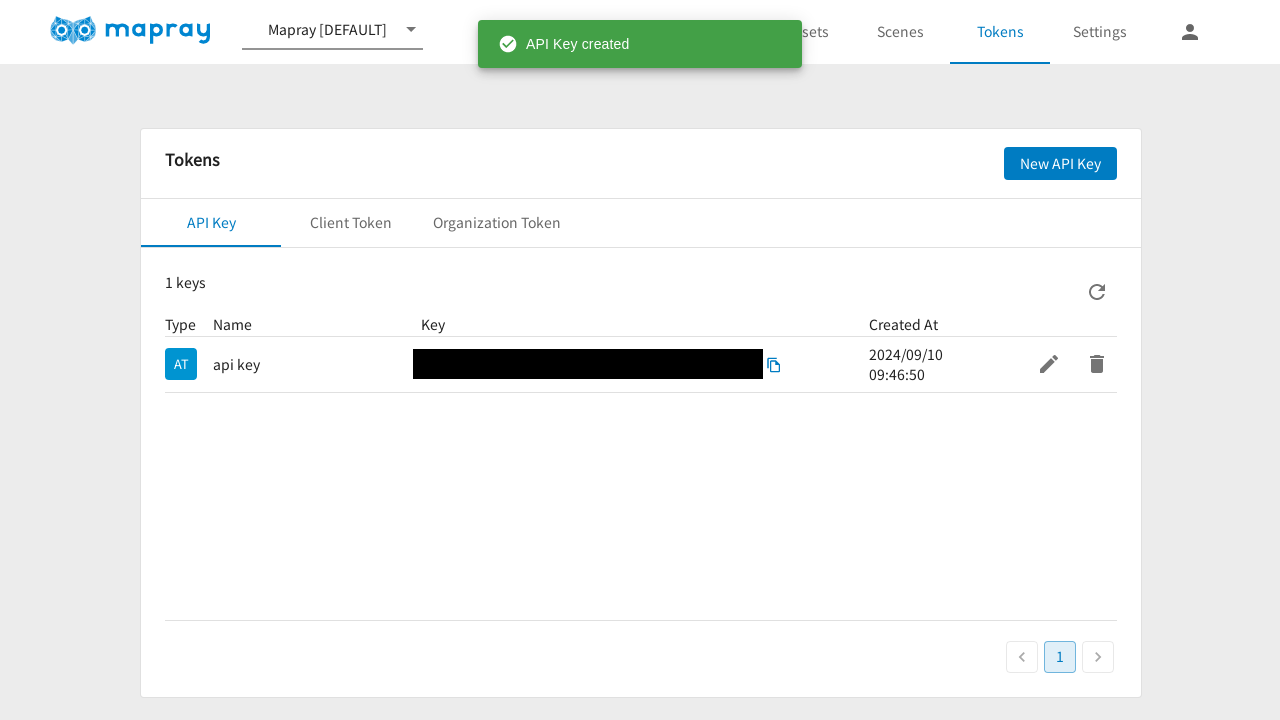Open the Mapray [DEFAULT] organization dropdown
Screen dimensions: 1280x720
click(327, 30)
